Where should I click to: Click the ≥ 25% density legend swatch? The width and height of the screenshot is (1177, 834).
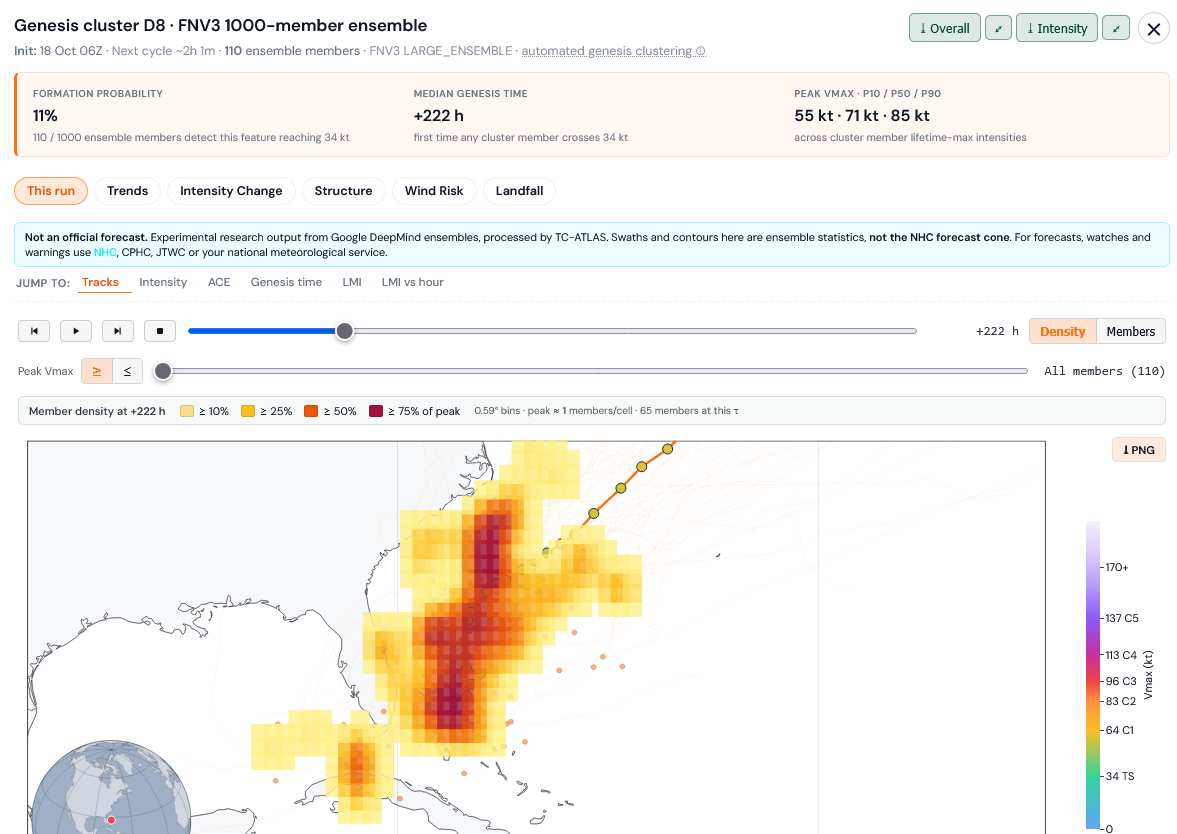(x=248, y=411)
